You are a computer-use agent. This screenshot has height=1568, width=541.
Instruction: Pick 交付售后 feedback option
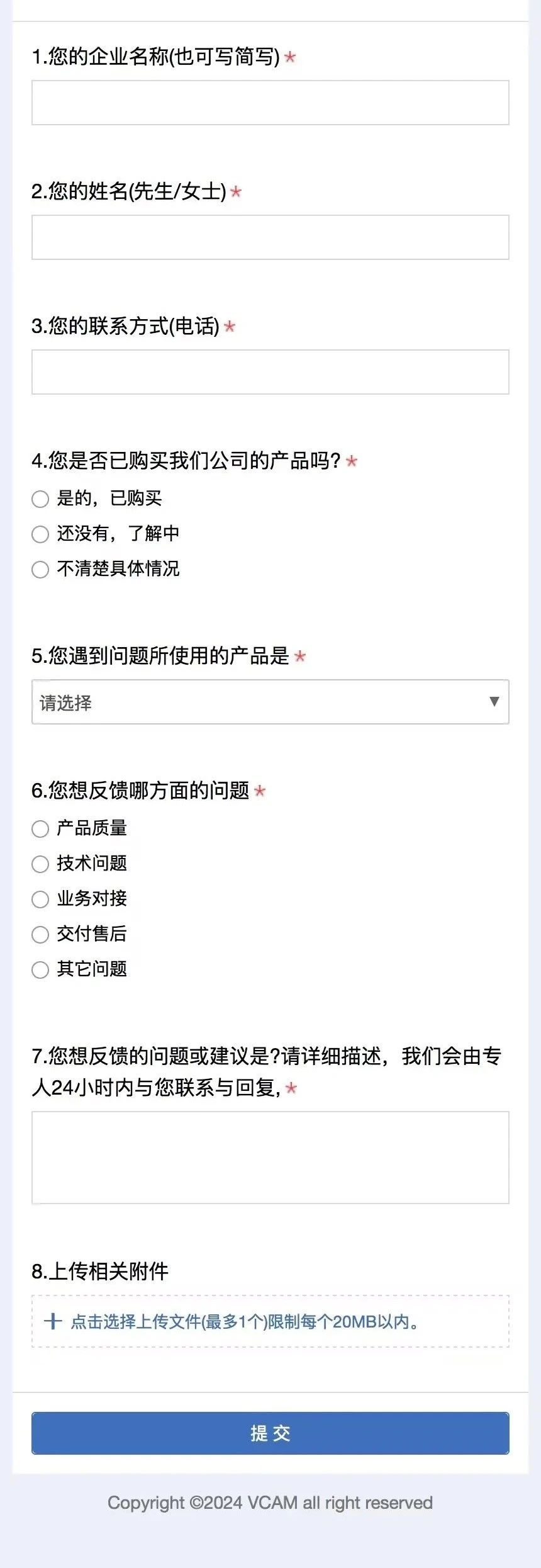click(40, 934)
